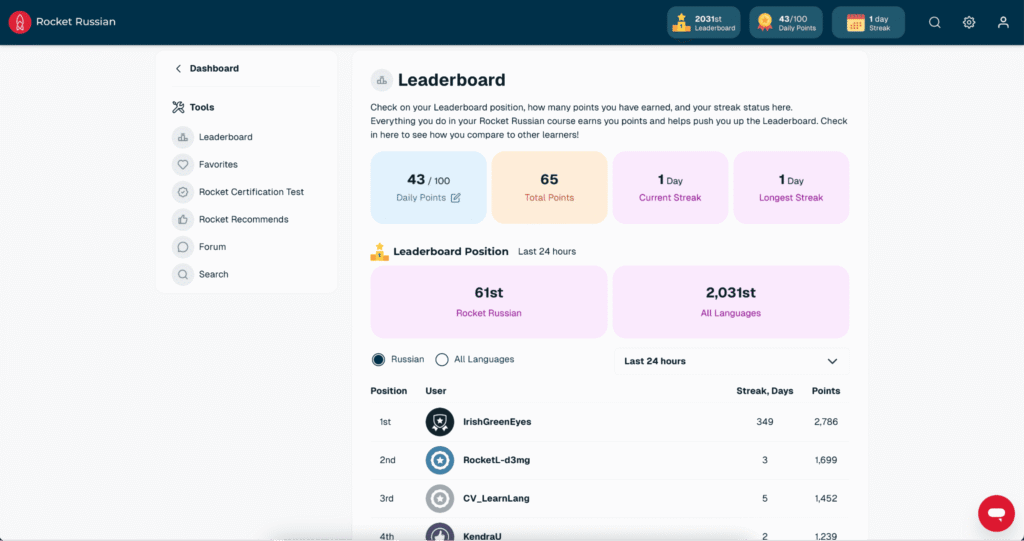Open user profile icon in header

(1003, 22)
